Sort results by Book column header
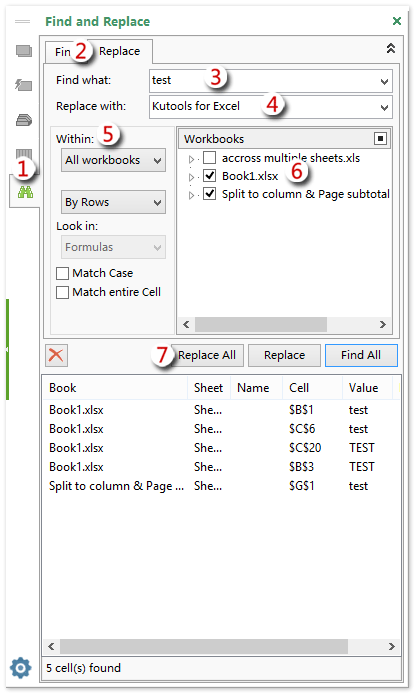The height and width of the screenshot is (695, 415). [115, 388]
